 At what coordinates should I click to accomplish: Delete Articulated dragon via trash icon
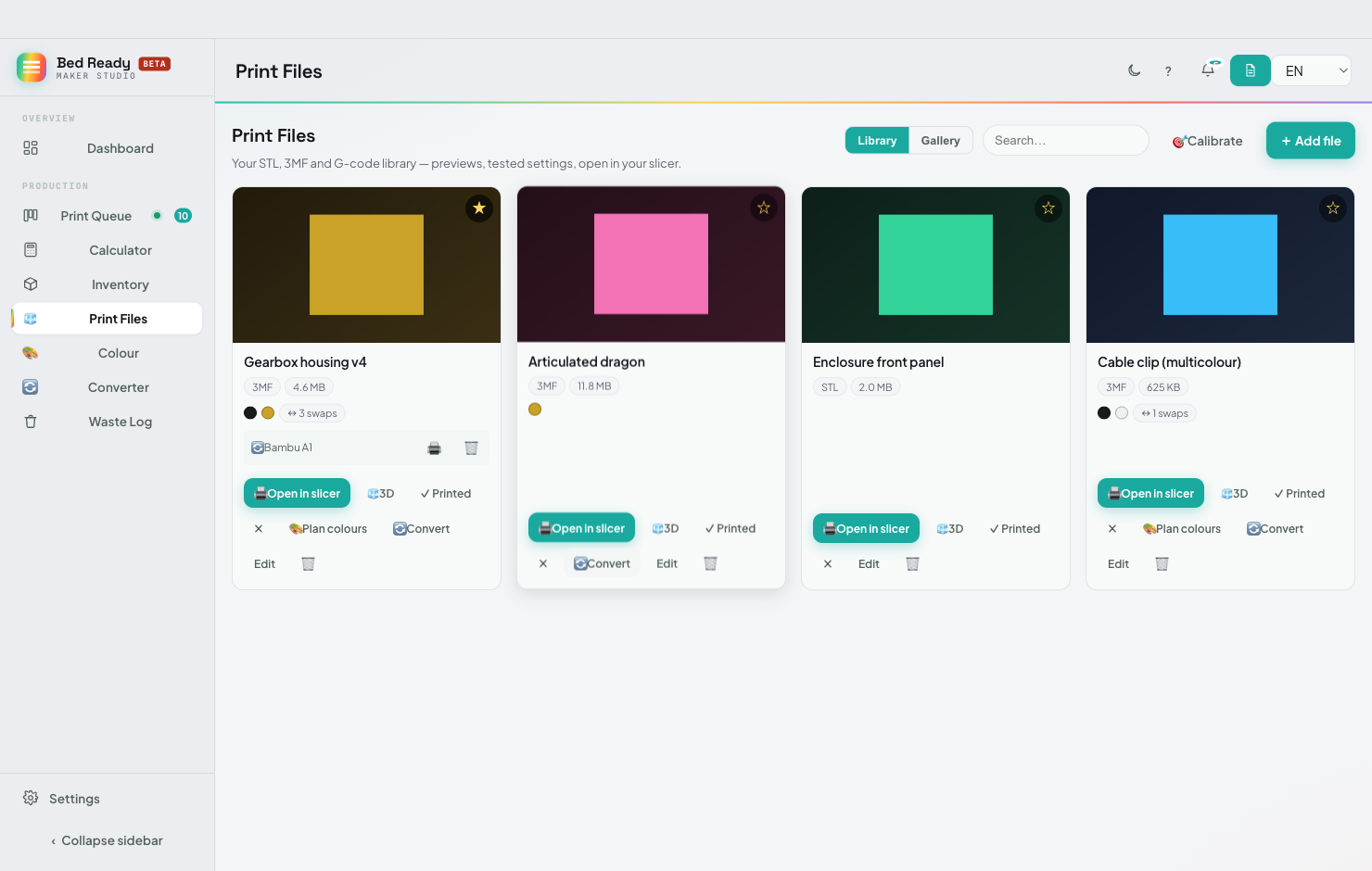click(x=711, y=563)
